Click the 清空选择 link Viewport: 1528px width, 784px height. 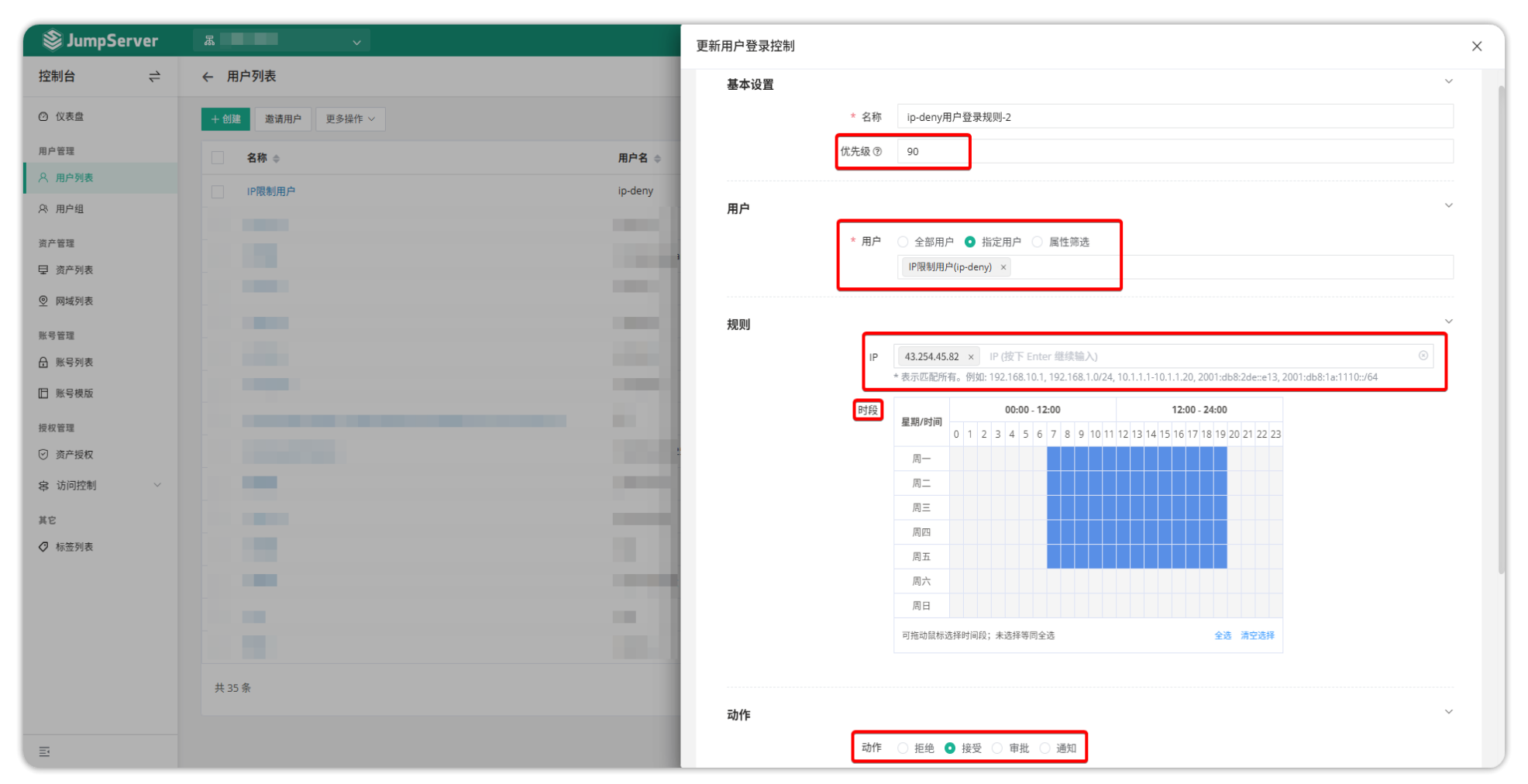click(1257, 636)
